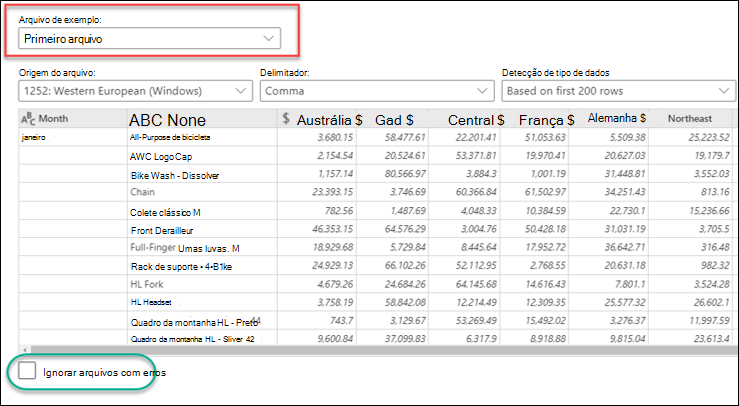
Task: Click the 743.7 value
Action: coord(342,321)
